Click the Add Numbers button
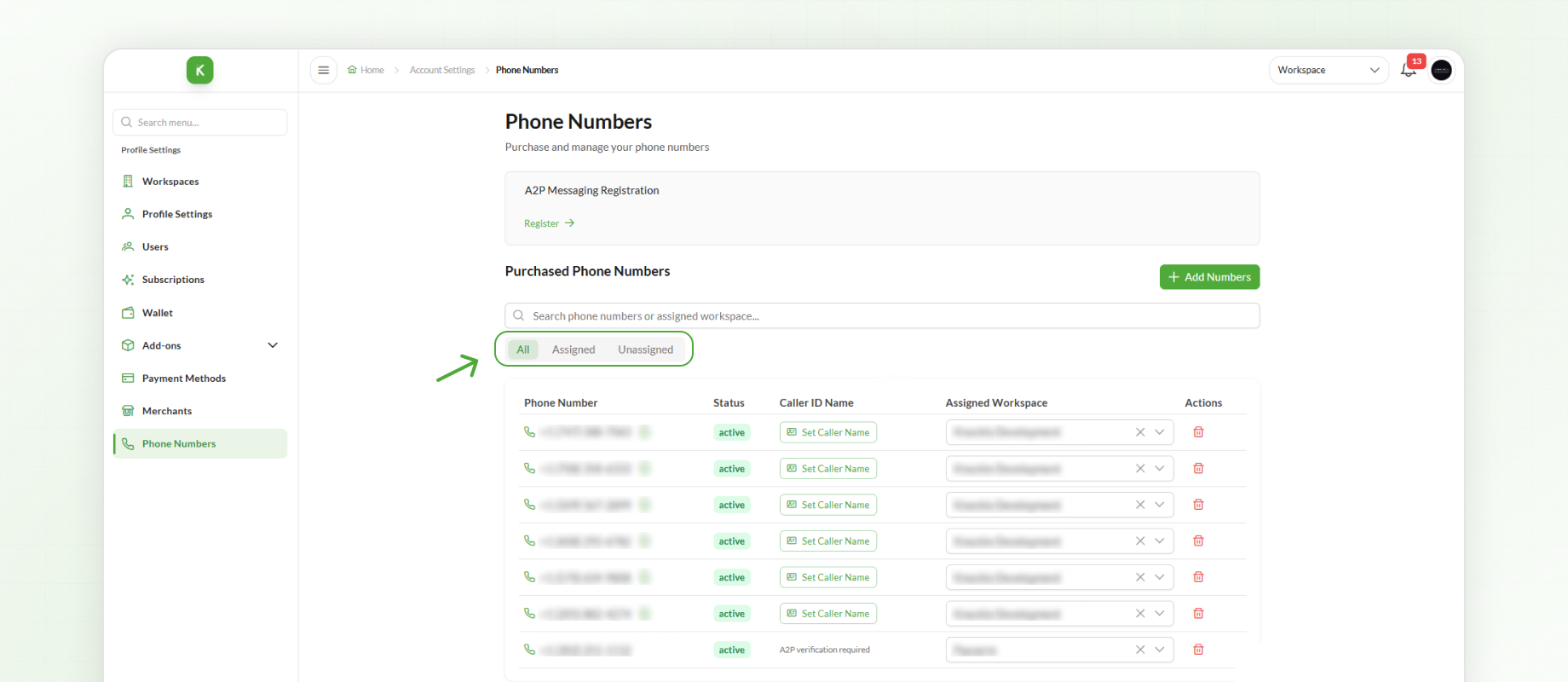This screenshot has width=1568, height=682. pyautogui.click(x=1209, y=277)
